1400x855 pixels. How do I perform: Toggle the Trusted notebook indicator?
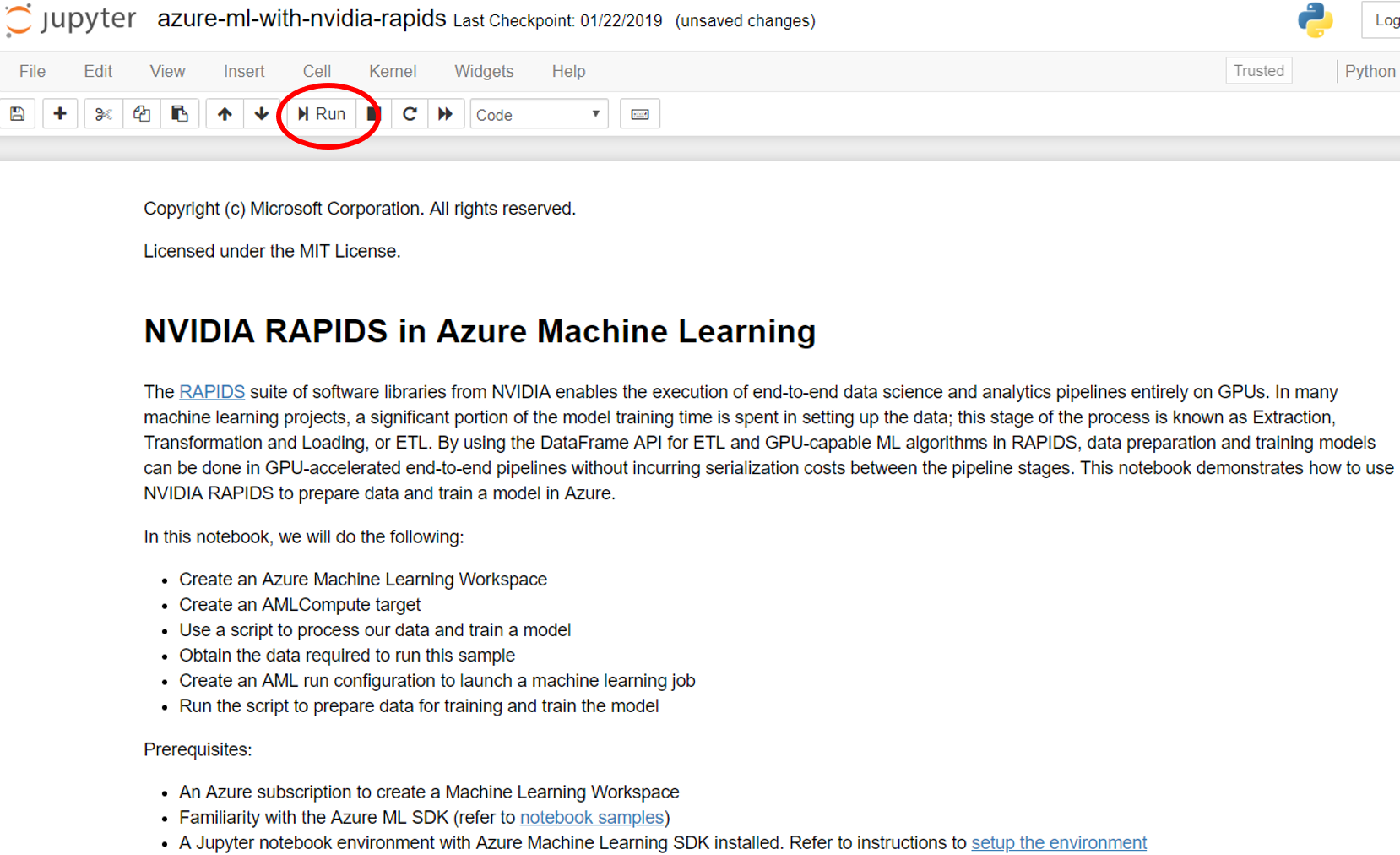coord(1258,71)
